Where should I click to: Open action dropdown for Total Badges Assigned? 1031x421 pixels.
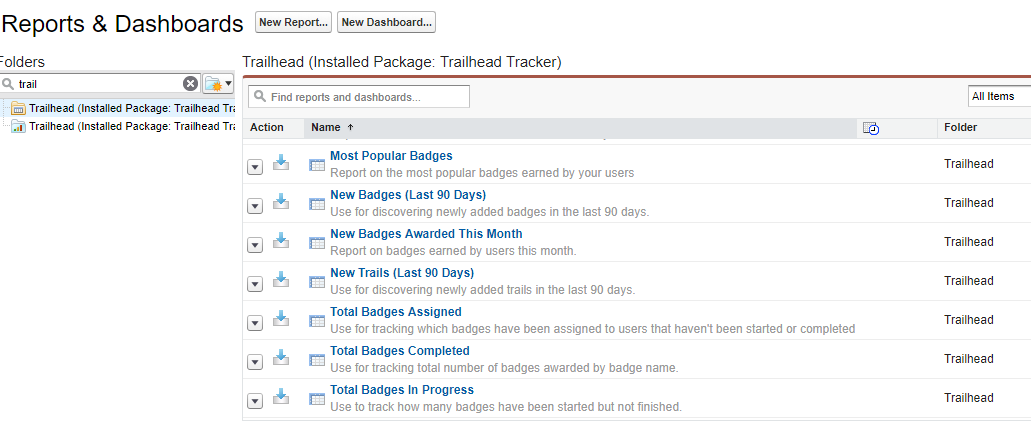pyautogui.click(x=255, y=322)
